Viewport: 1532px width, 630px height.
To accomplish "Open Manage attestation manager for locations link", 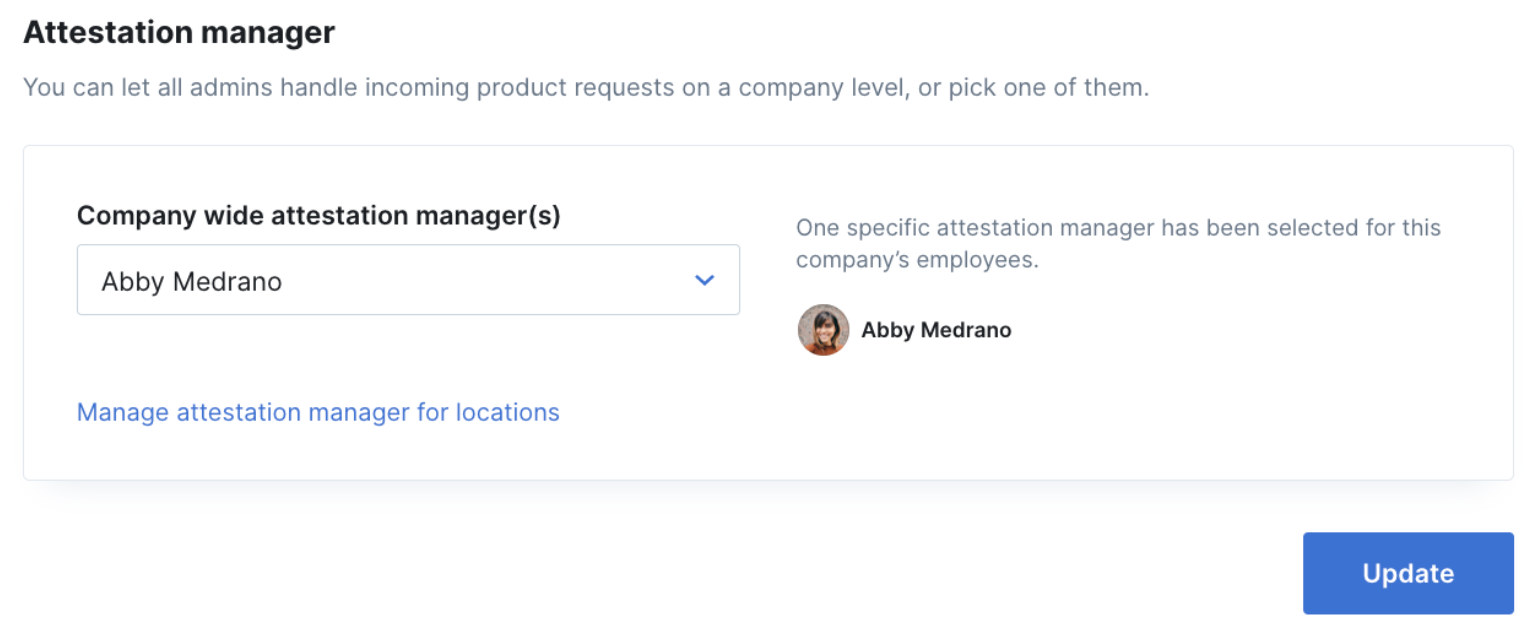I will click(318, 412).
